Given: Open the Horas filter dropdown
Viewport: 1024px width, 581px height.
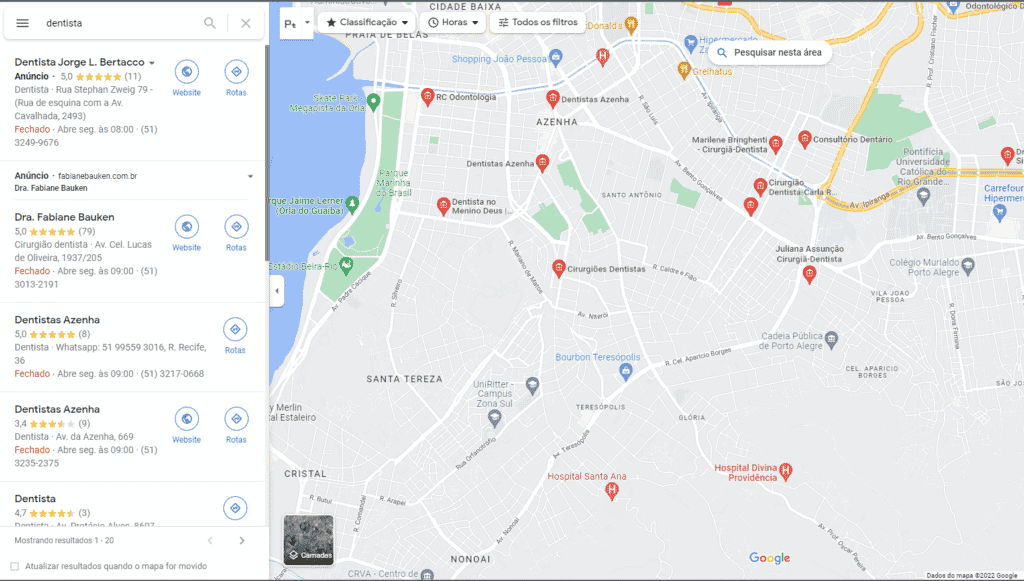Looking at the screenshot, I should pos(453,22).
